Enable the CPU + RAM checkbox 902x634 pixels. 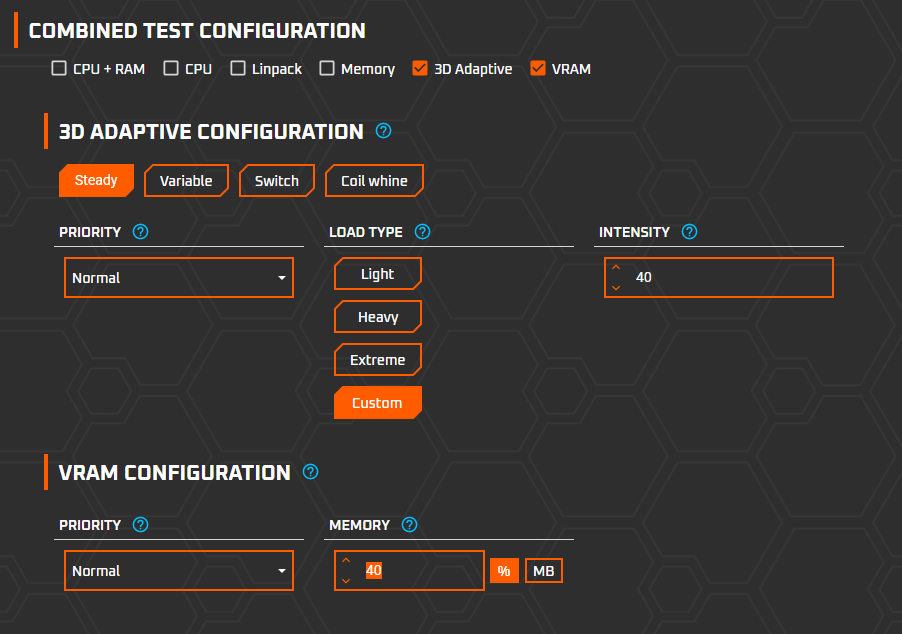[59, 68]
